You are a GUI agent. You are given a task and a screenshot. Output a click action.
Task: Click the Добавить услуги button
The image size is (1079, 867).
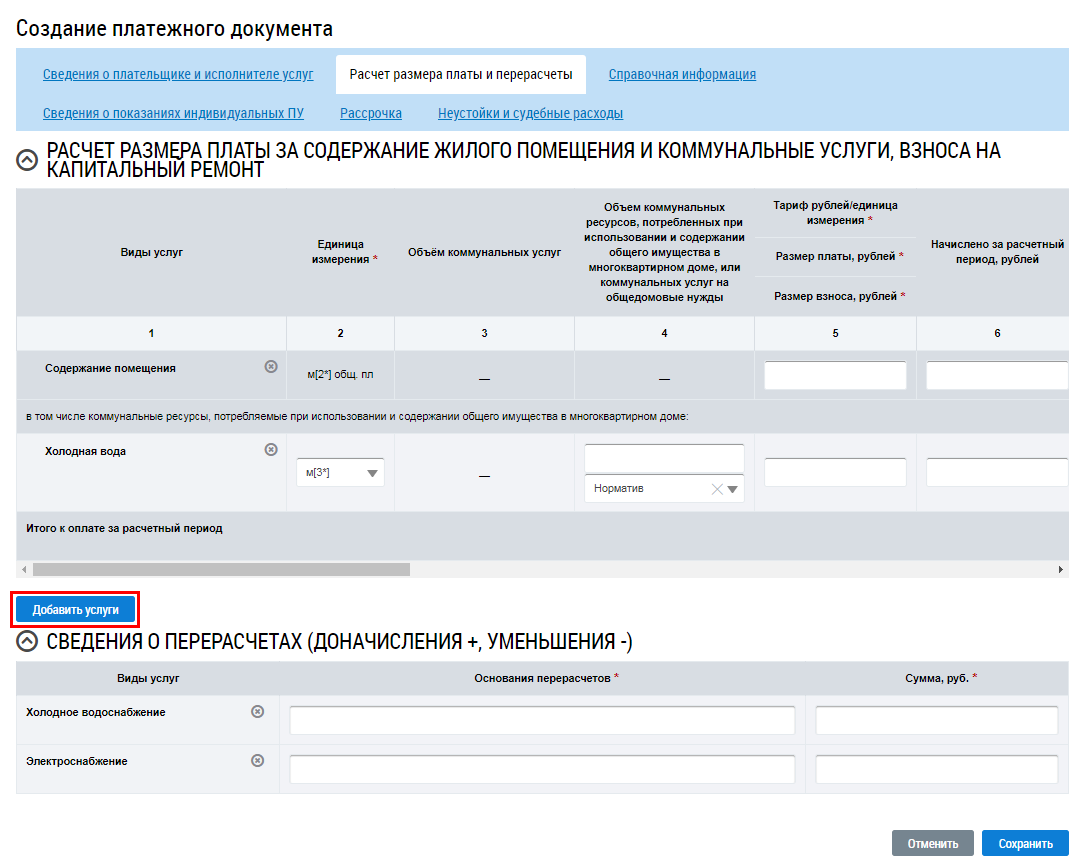point(76,609)
